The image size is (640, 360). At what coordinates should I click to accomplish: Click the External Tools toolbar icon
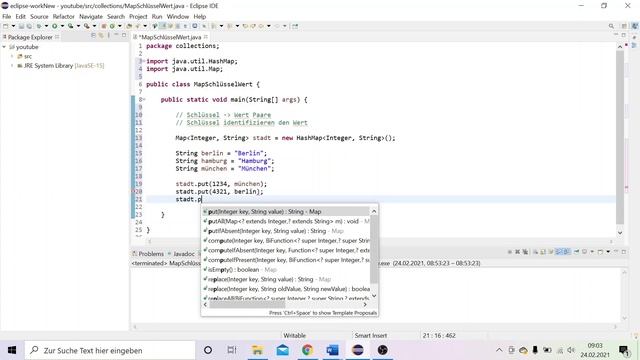click(x=87, y=26)
